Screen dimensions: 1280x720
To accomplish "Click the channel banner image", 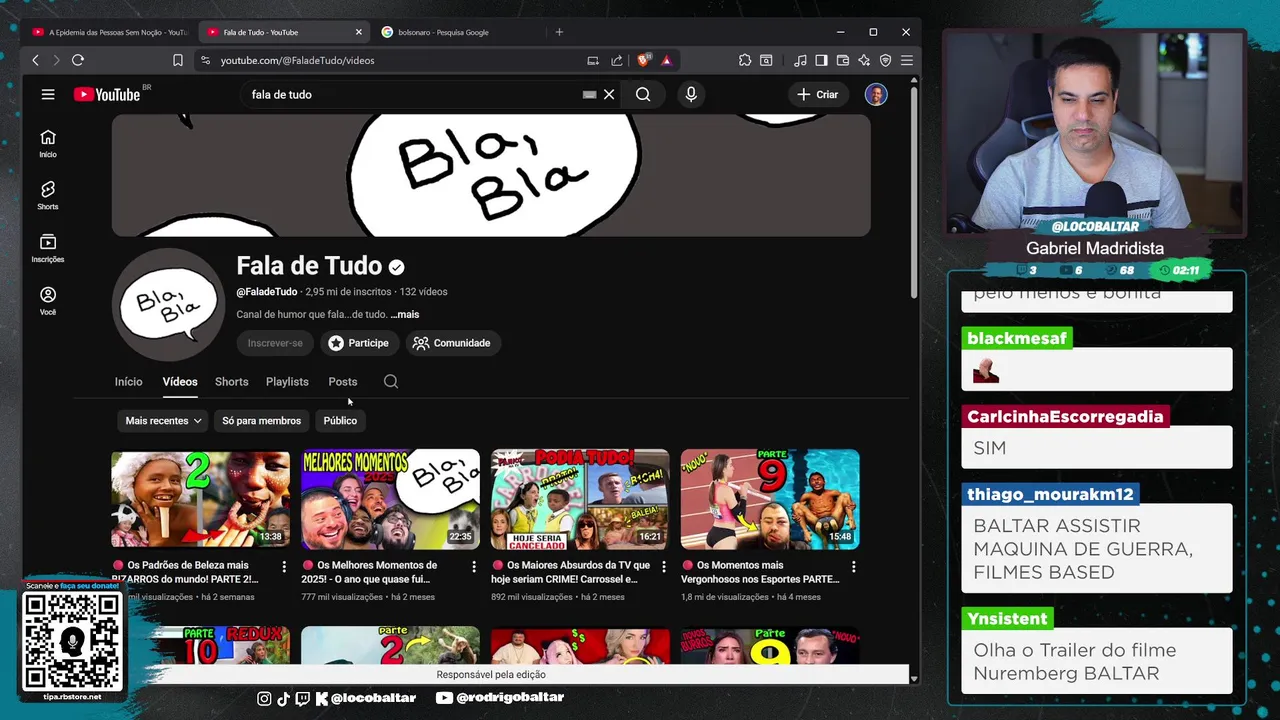I will coord(491,175).
